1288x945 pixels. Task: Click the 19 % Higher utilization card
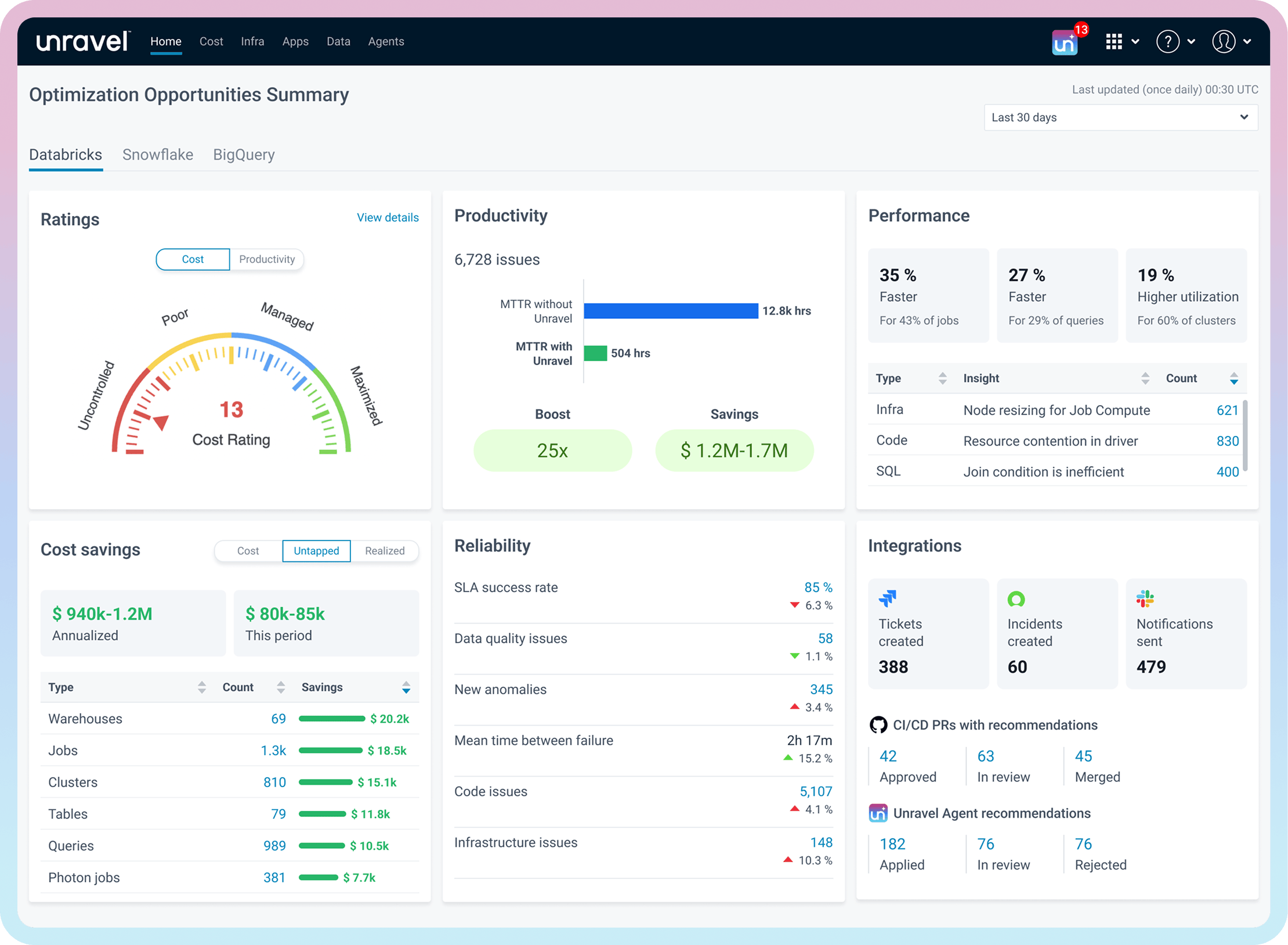click(x=1186, y=295)
